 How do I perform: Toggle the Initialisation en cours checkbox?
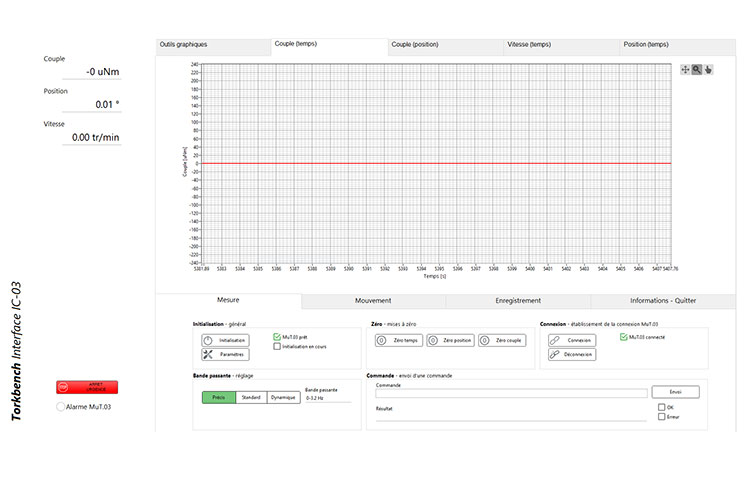pos(276,346)
